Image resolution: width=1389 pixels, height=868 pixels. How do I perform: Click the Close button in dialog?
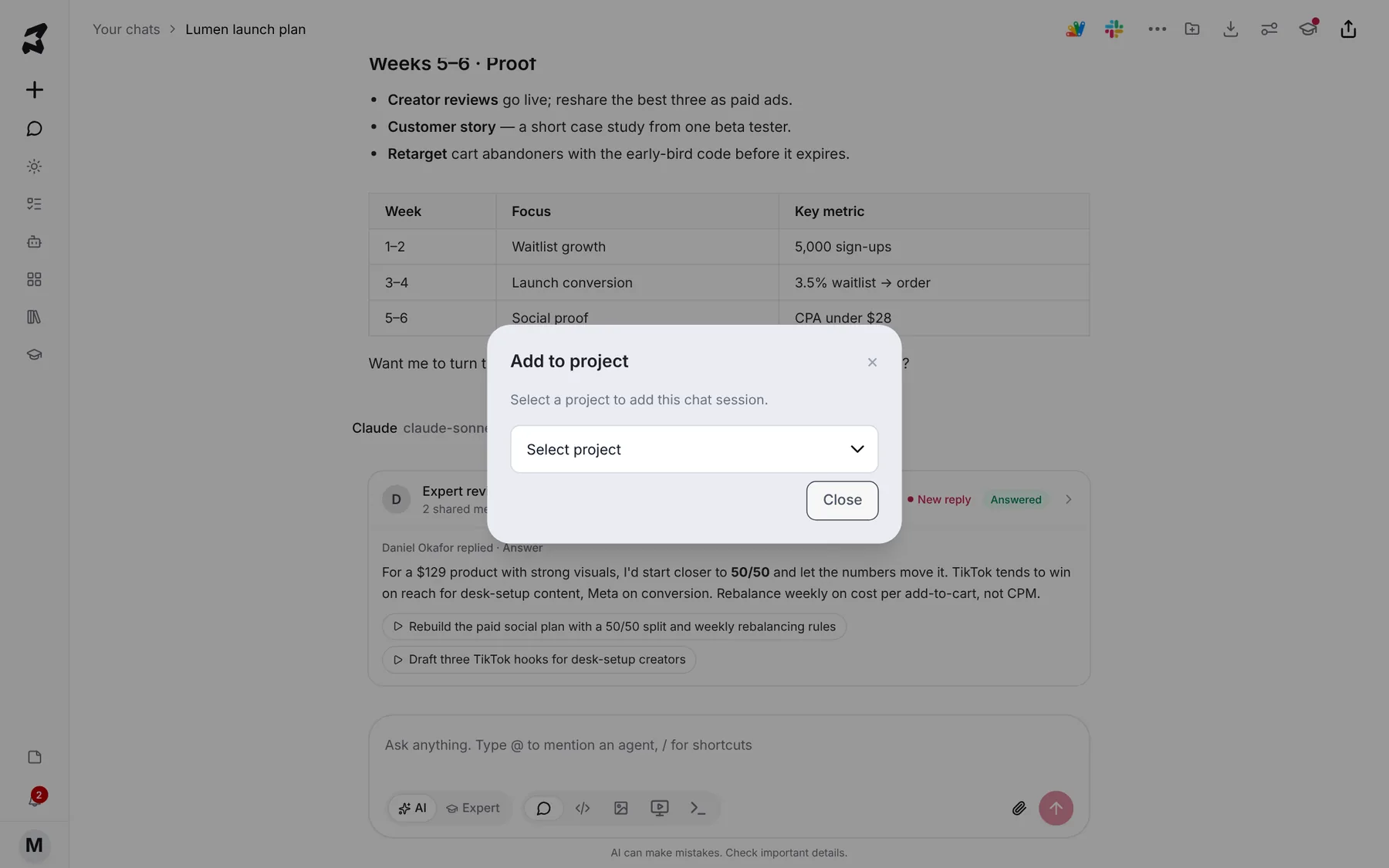coord(842,500)
